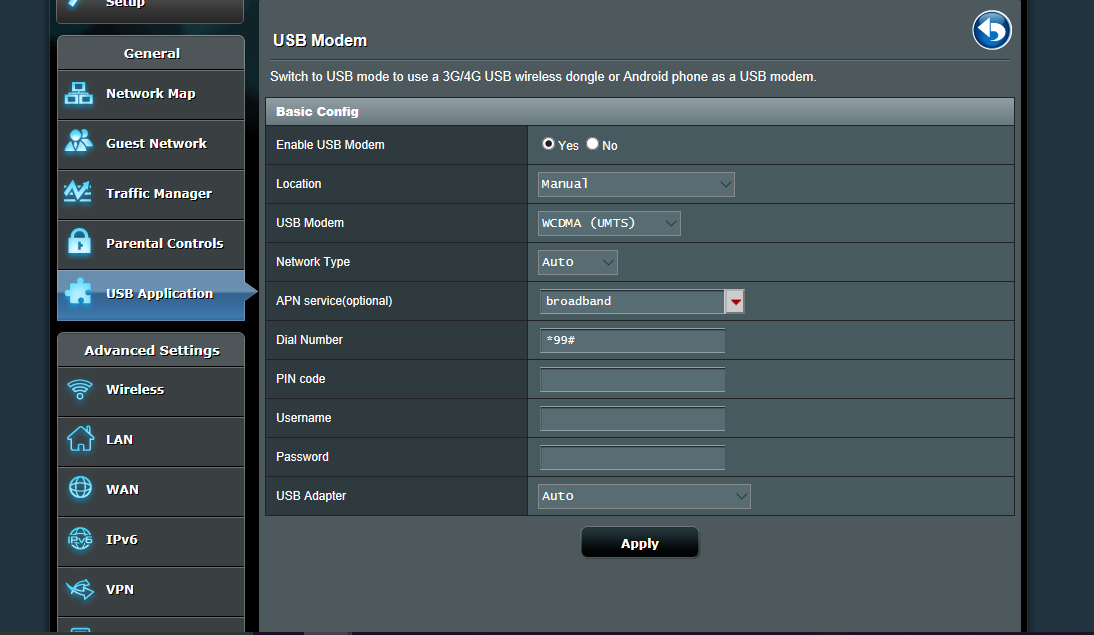Image resolution: width=1094 pixels, height=635 pixels.
Task: Click the LAN house icon
Action: pyautogui.click(x=80, y=439)
